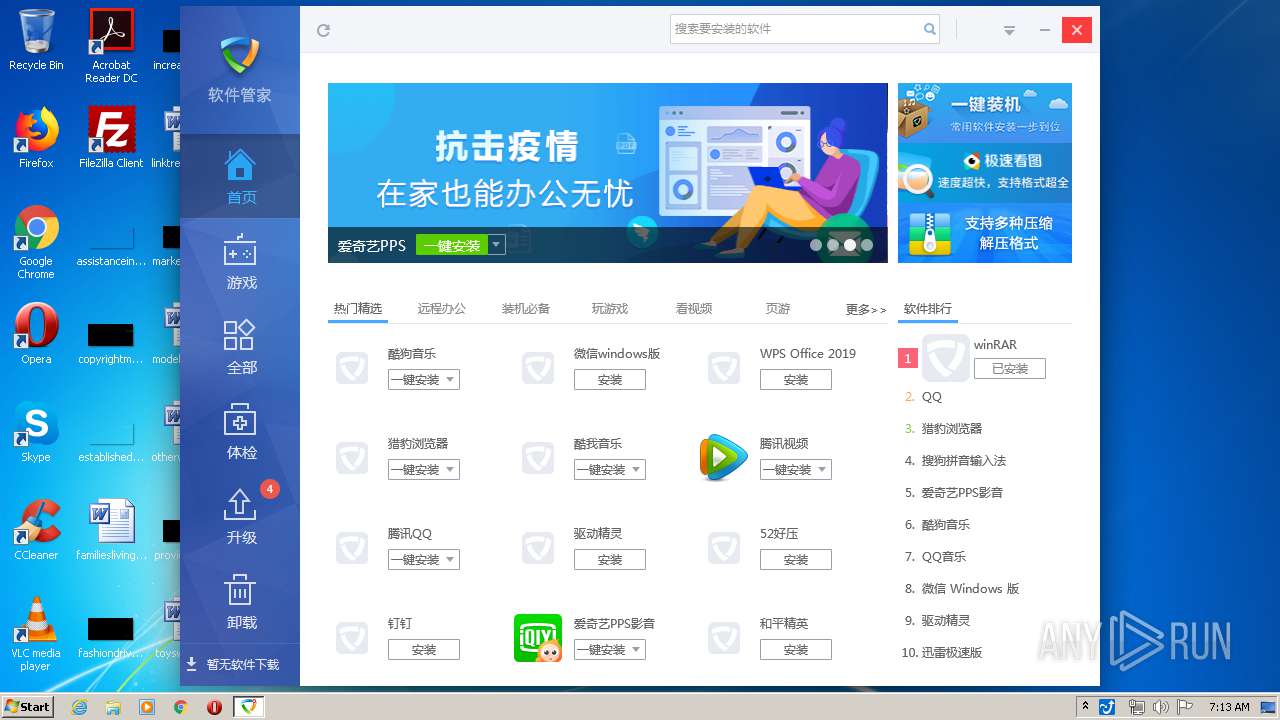Open the 升级 upgrade section
The height and width of the screenshot is (720, 1280).
[240, 517]
